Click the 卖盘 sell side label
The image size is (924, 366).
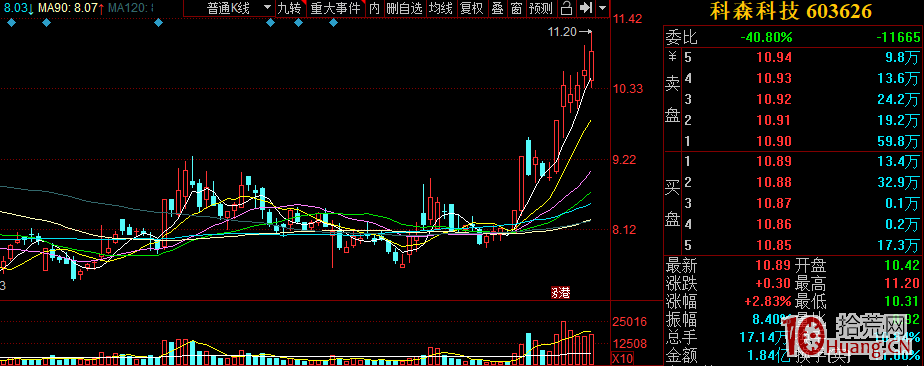pos(673,100)
